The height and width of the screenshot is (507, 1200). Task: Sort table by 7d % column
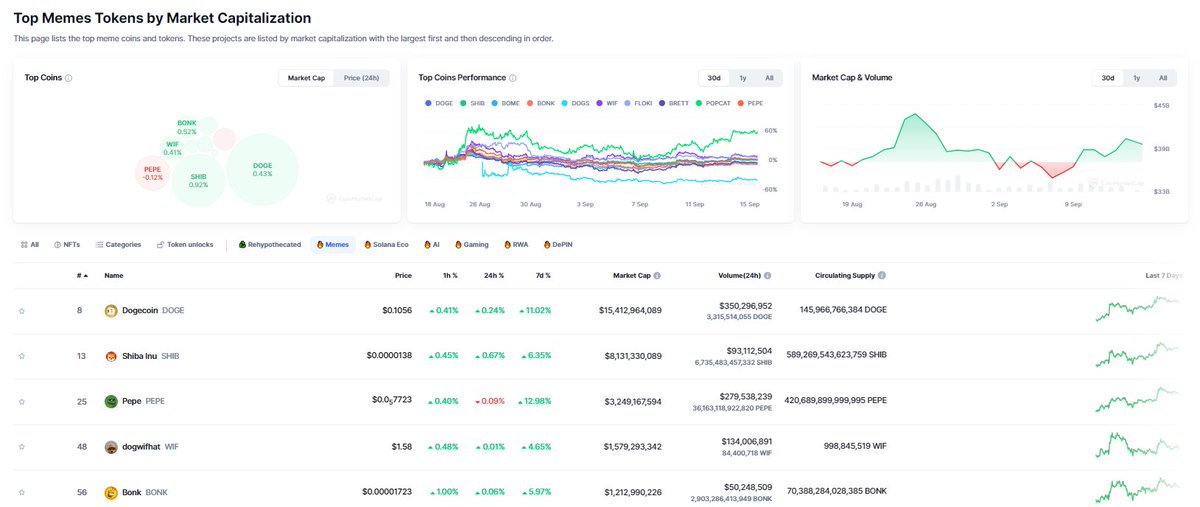point(542,274)
